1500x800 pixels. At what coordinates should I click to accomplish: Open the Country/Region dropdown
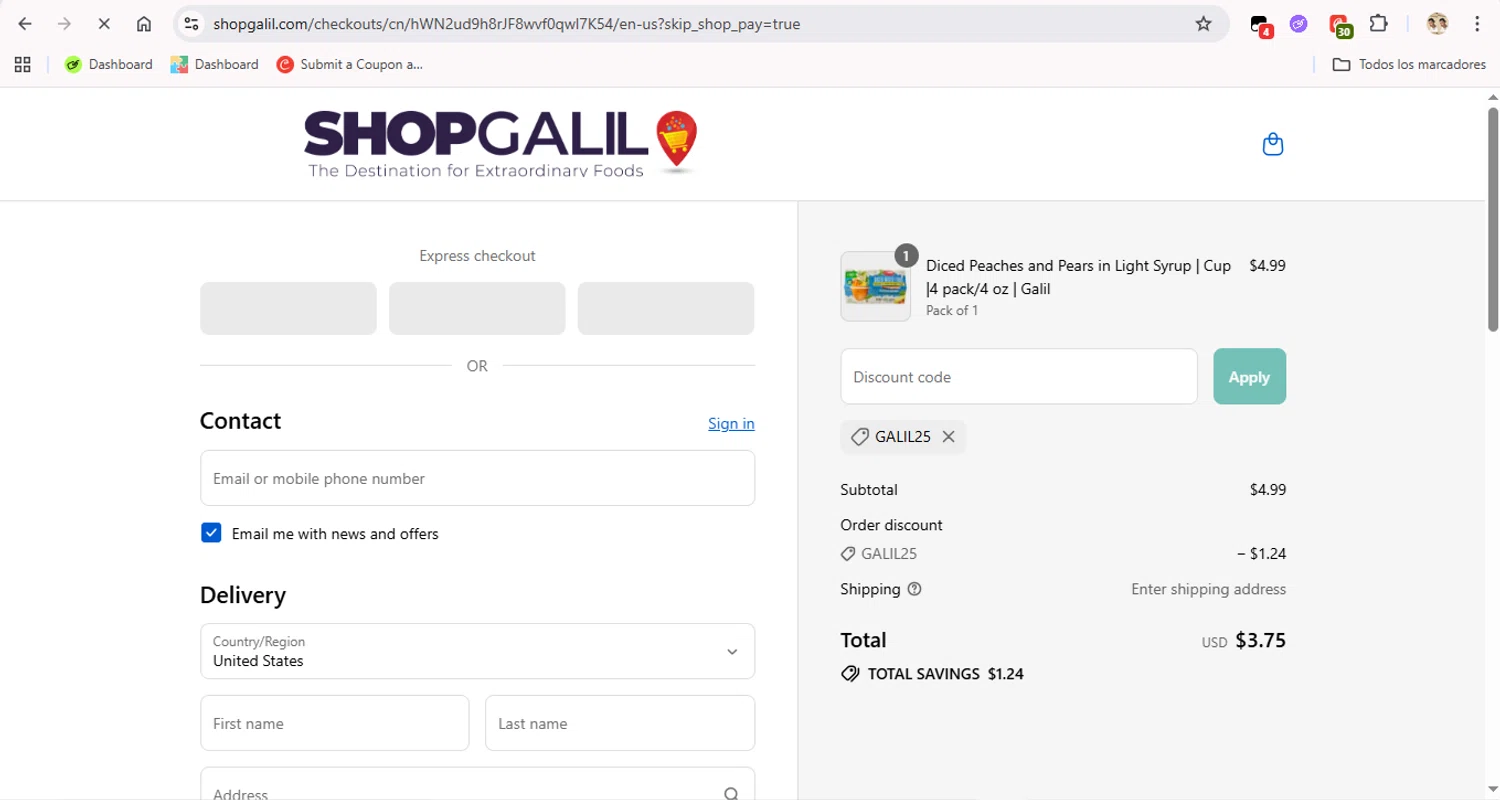[477, 651]
